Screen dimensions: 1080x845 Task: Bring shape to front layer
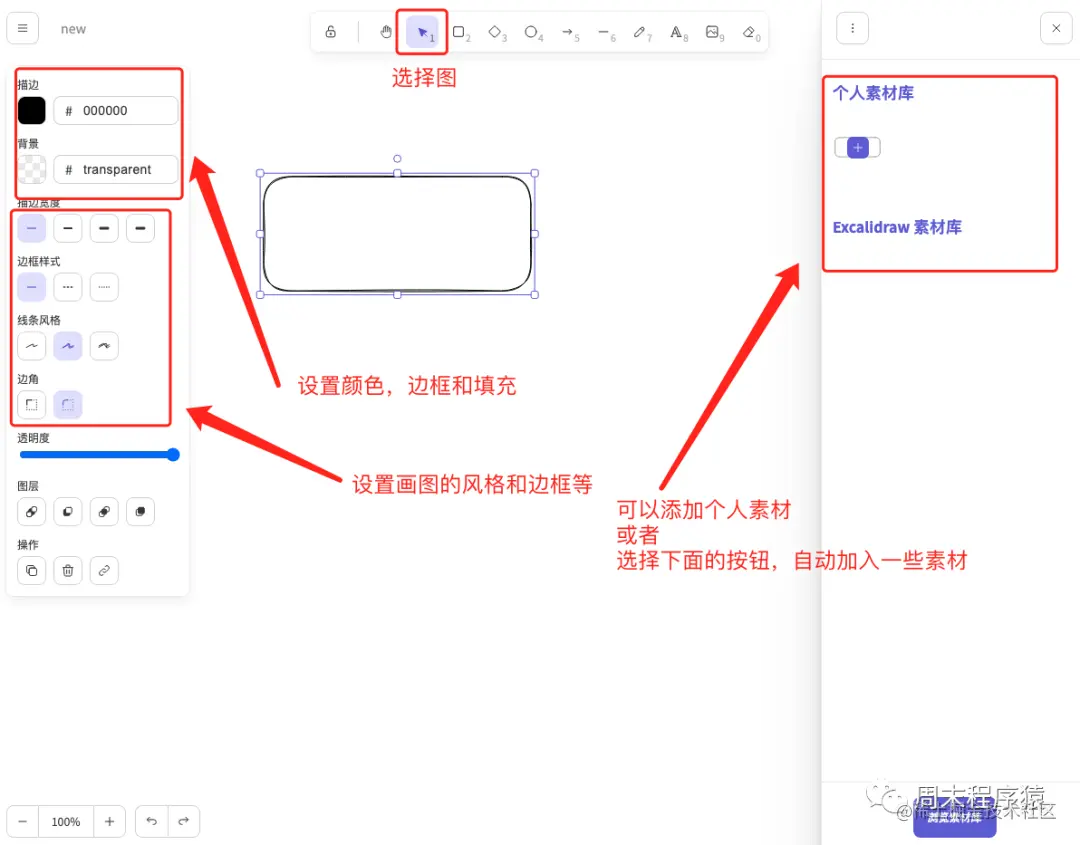click(x=141, y=512)
